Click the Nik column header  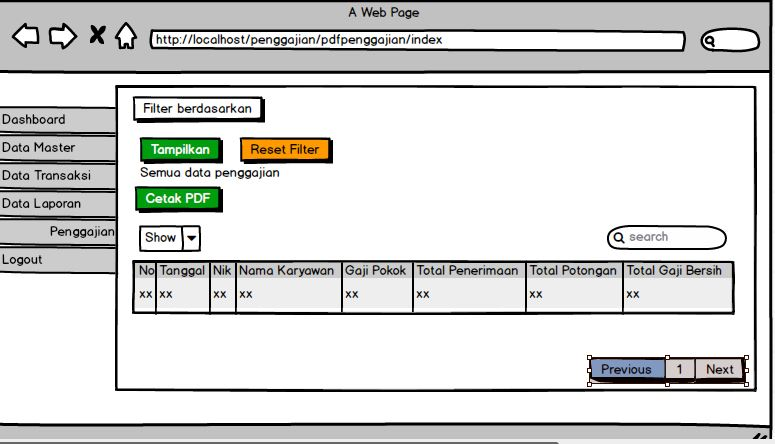point(222,270)
